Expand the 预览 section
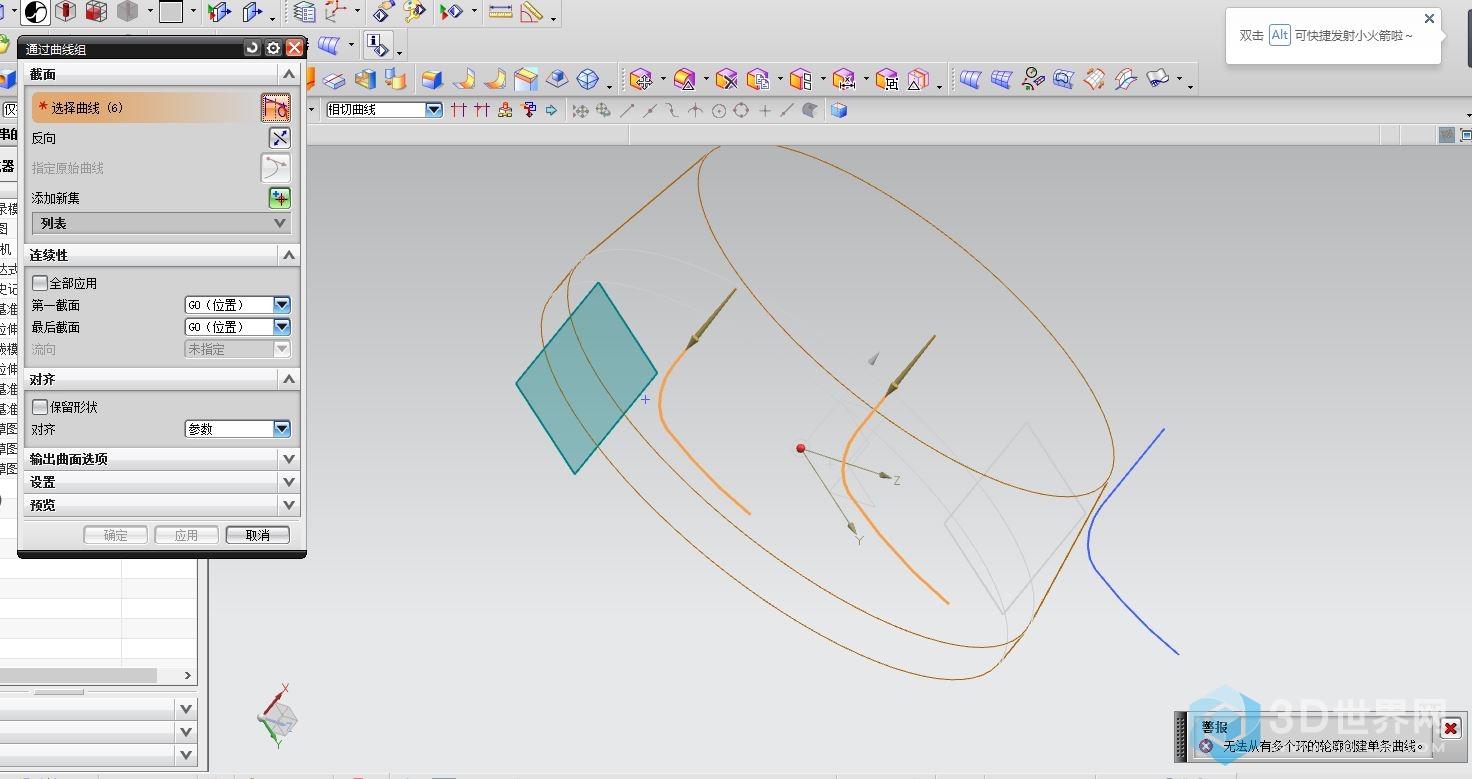 [289, 505]
